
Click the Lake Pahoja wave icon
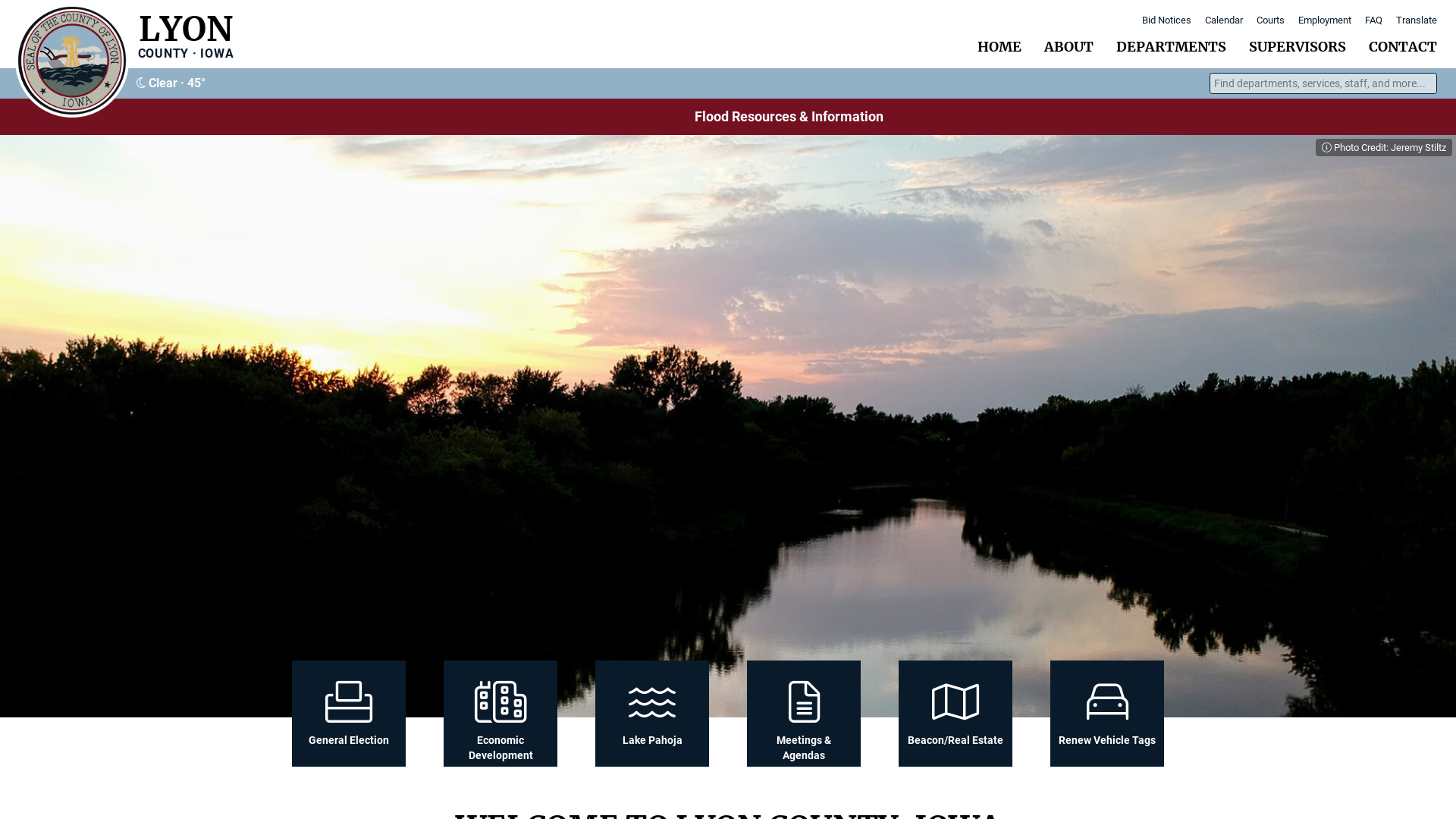[x=652, y=701]
